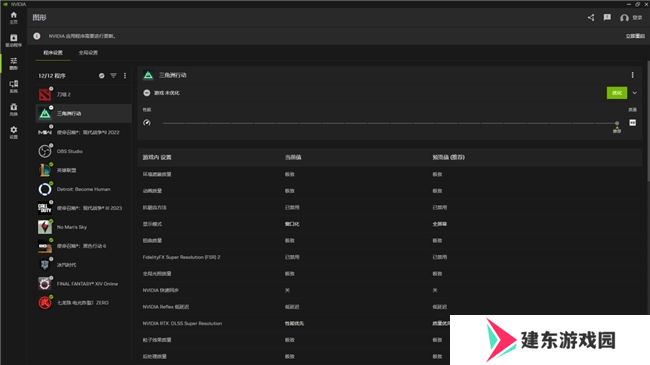Switch to the Program Settings tab
This screenshot has height=365, width=650.
point(53,53)
